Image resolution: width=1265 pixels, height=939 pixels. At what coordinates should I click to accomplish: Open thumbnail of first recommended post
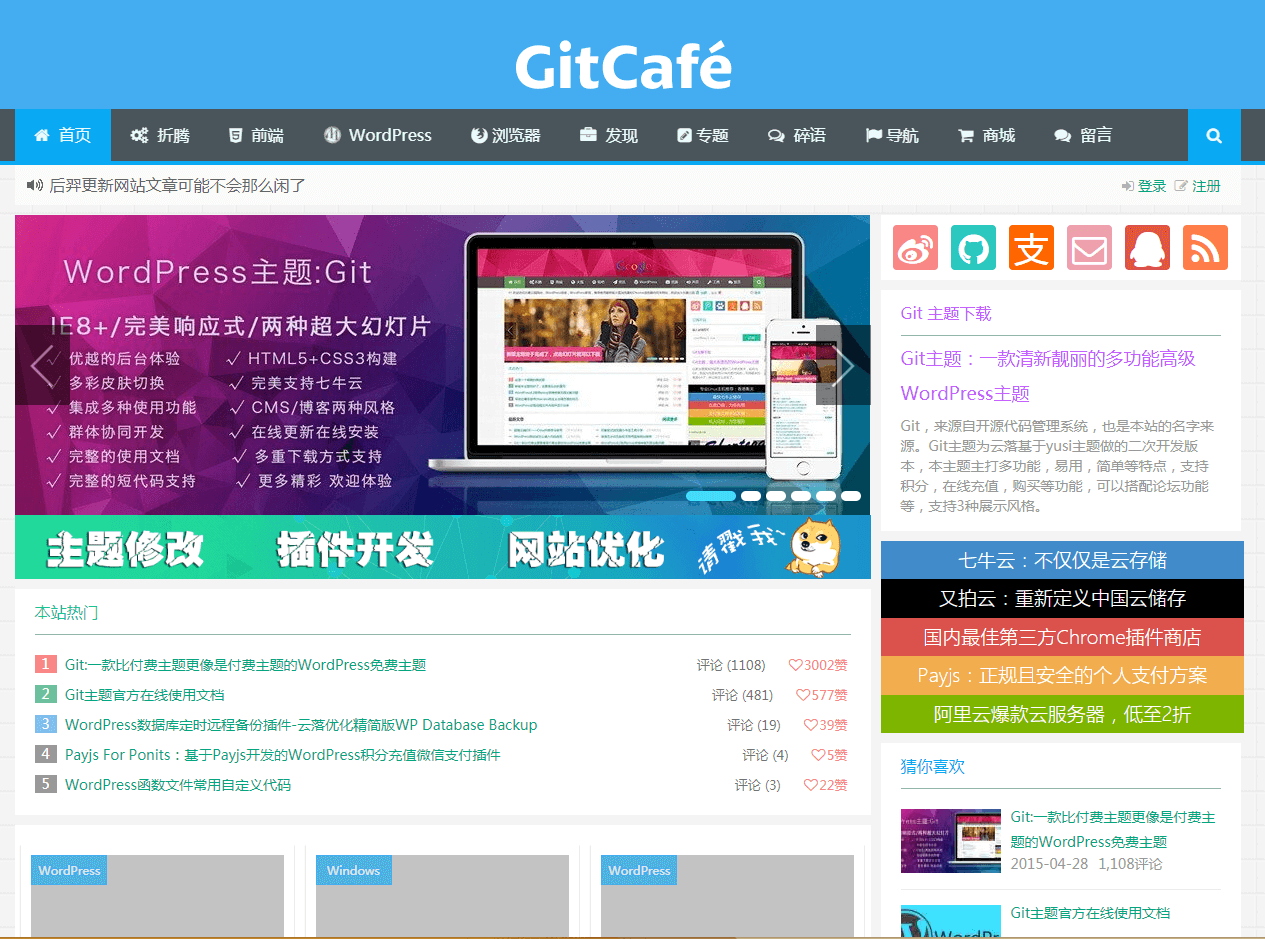click(950, 841)
